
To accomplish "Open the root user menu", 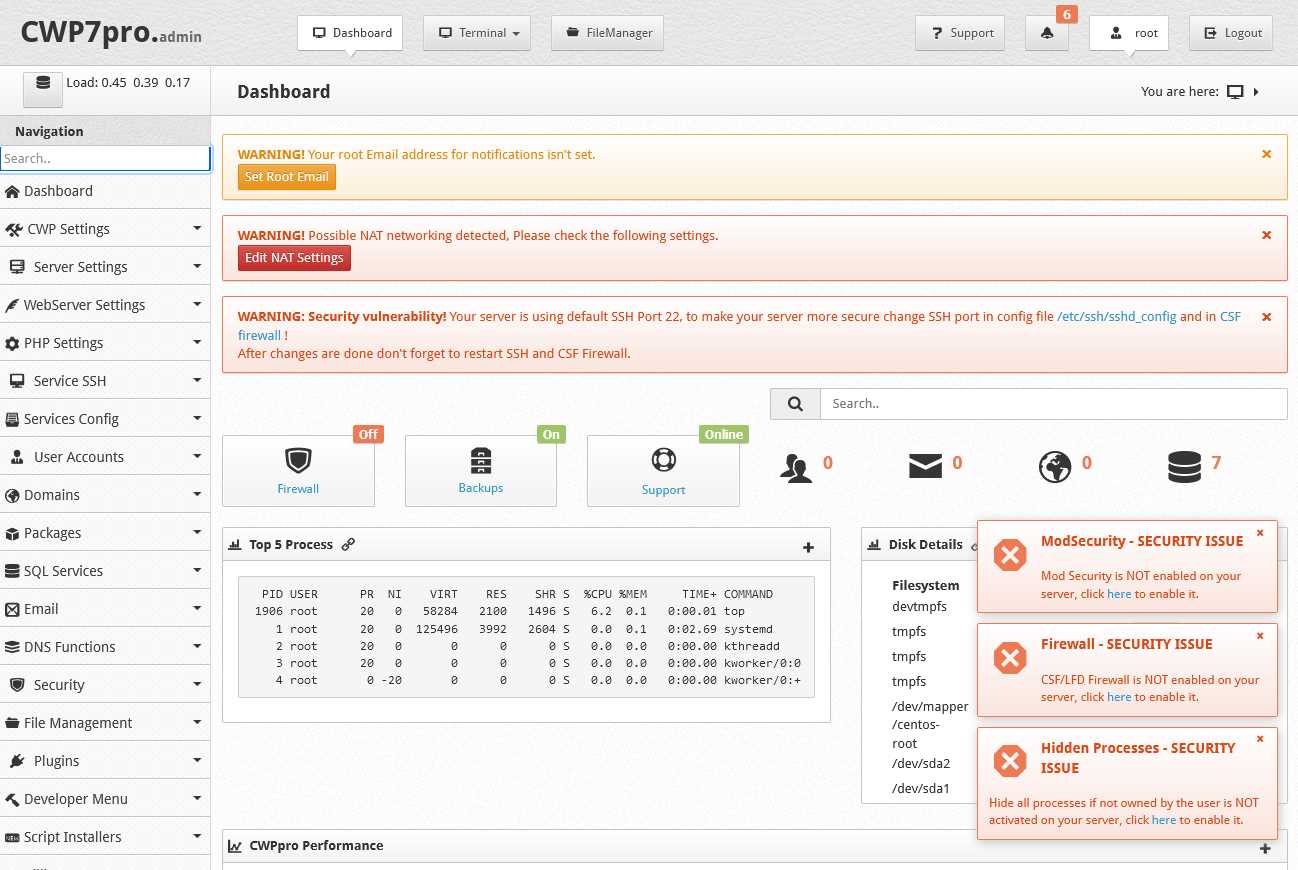I will click(1129, 33).
